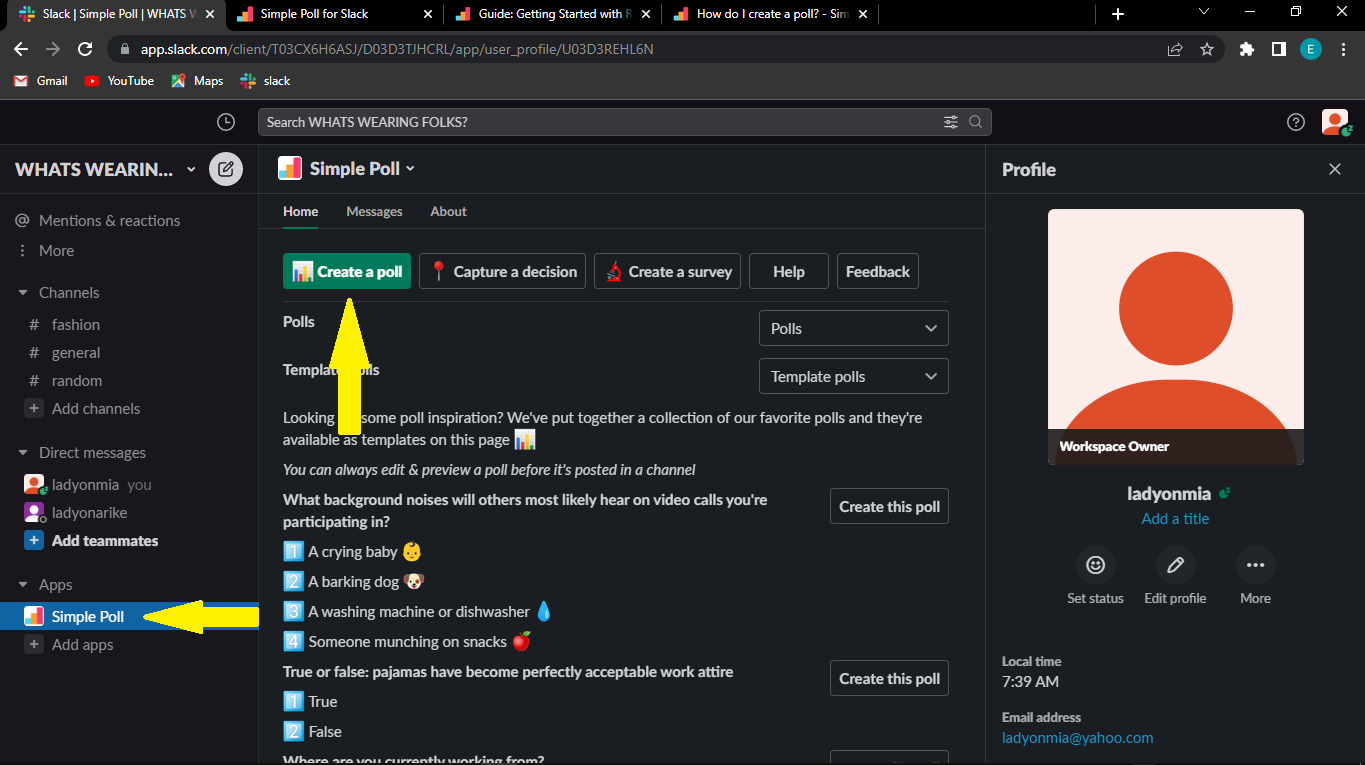
Task: Click the Add apps plus icon
Action: [34, 645]
